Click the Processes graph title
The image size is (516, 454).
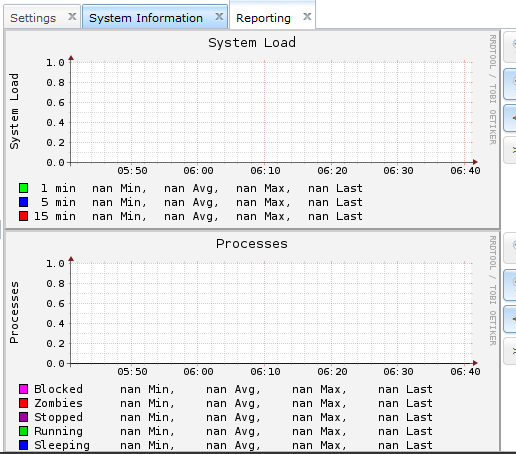(252, 244)
